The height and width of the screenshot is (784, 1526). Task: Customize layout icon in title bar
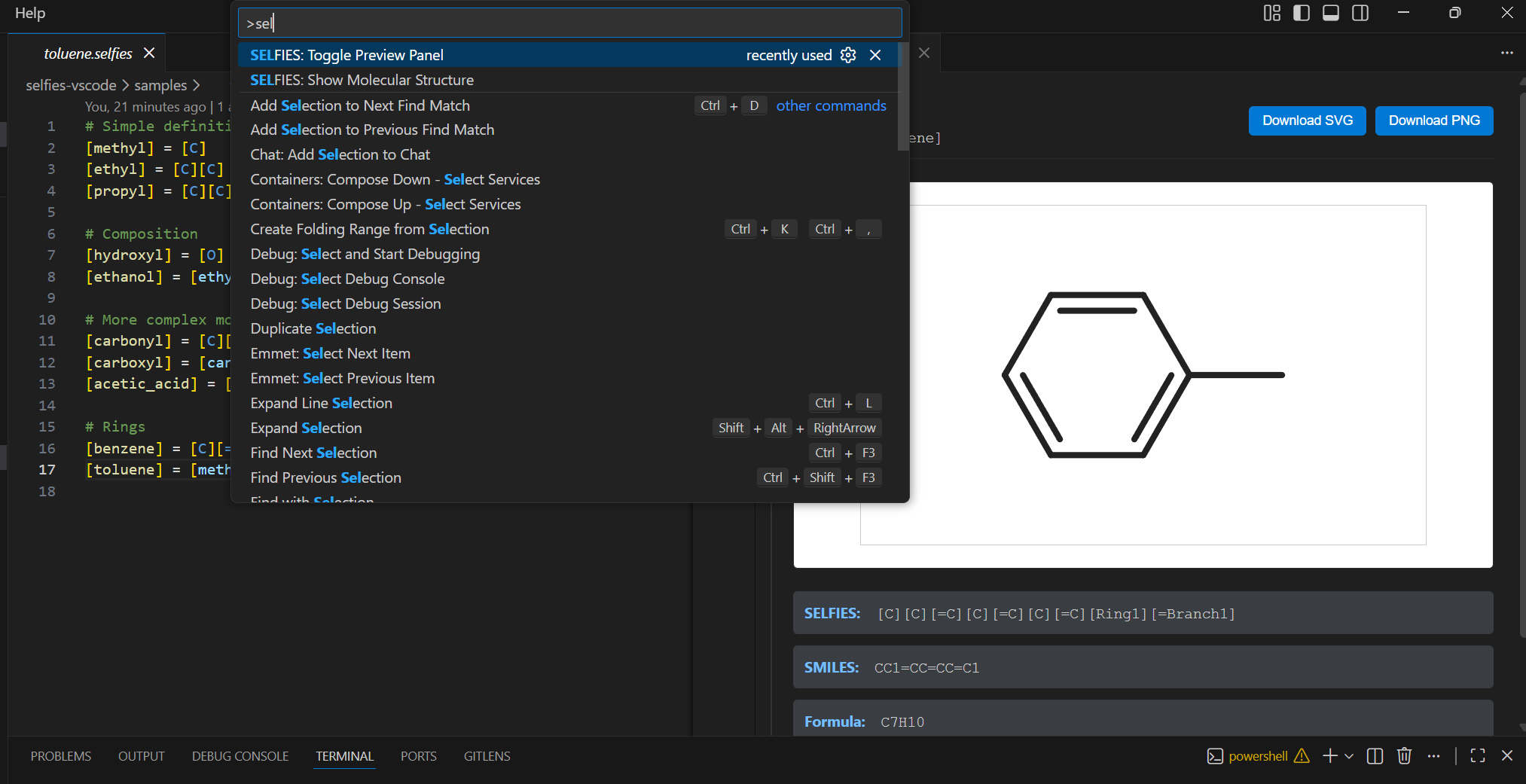1271,13
